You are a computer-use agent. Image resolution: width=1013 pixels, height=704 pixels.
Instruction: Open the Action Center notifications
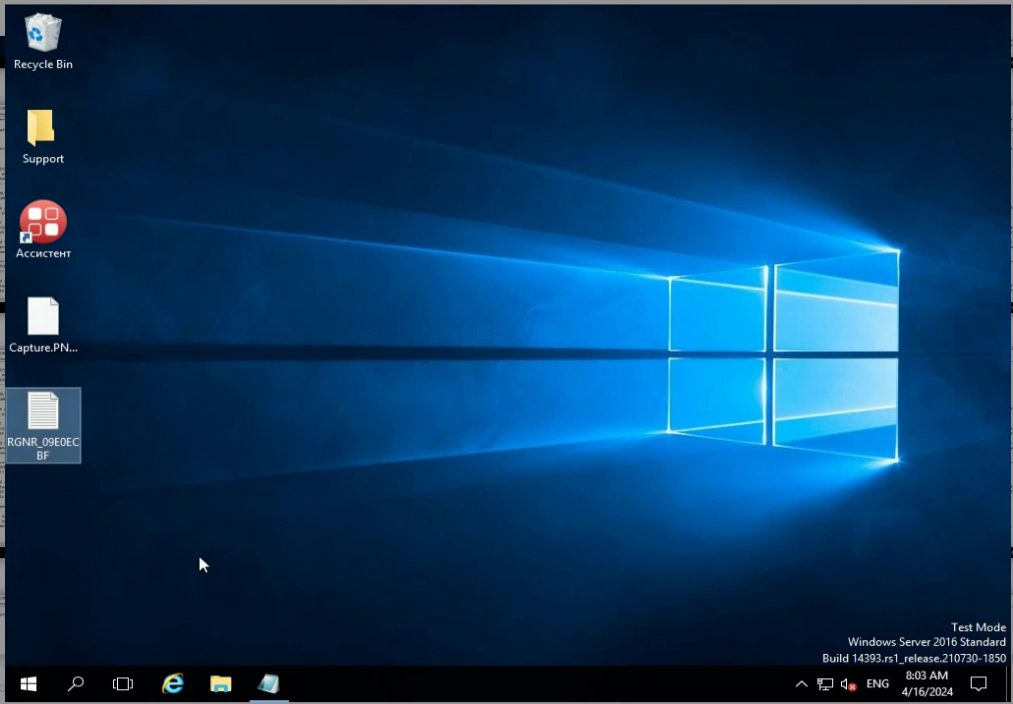point(979,684)
